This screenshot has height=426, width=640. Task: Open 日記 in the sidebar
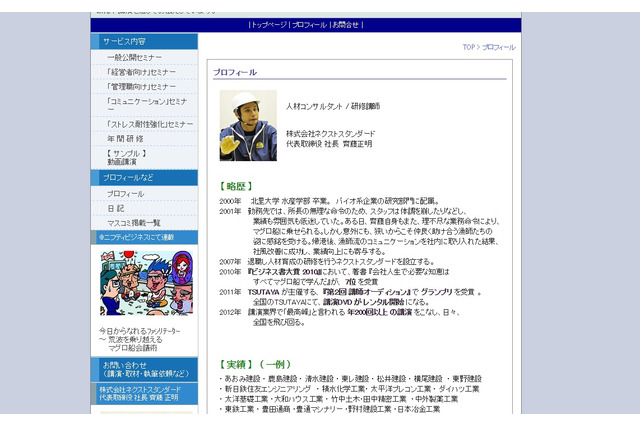(116, 208)
